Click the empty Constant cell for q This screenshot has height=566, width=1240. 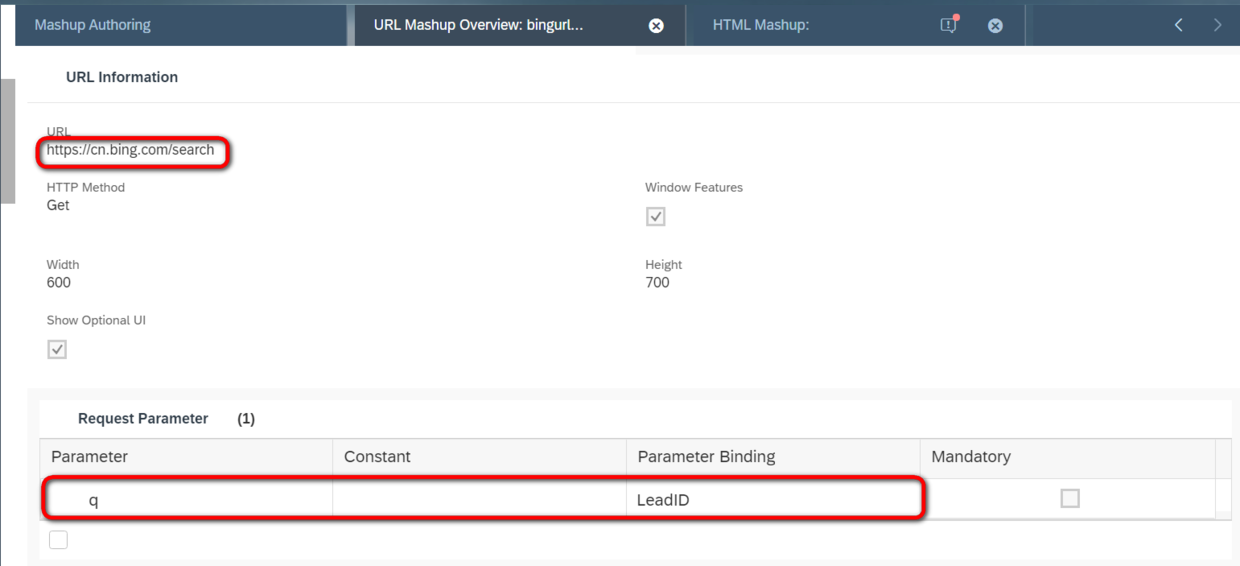click(479, 499)
